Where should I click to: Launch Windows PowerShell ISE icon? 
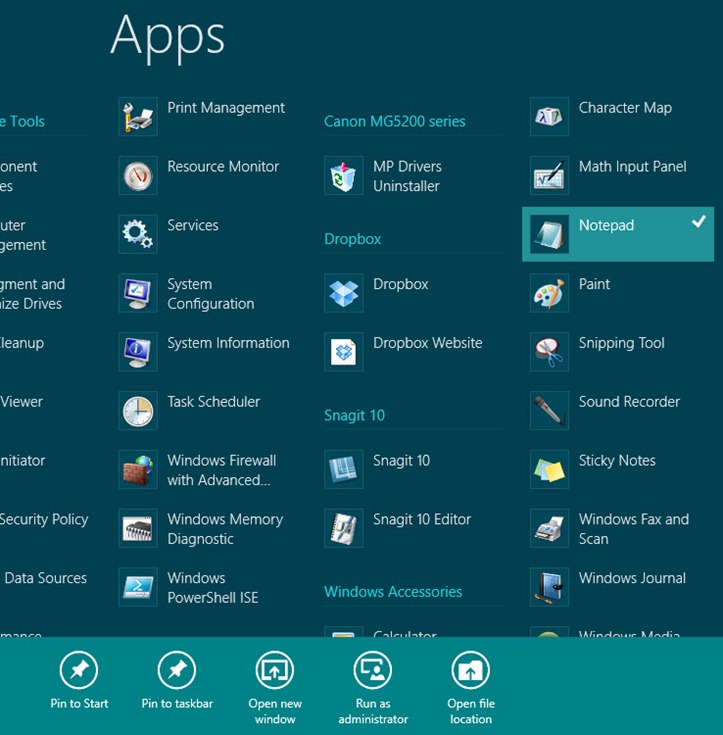138,588
